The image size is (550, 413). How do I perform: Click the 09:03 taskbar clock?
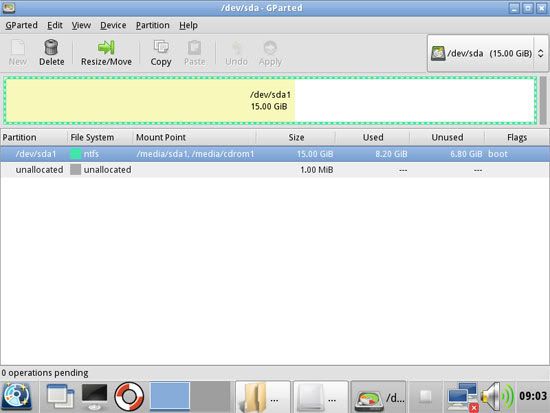click(533, 396)
